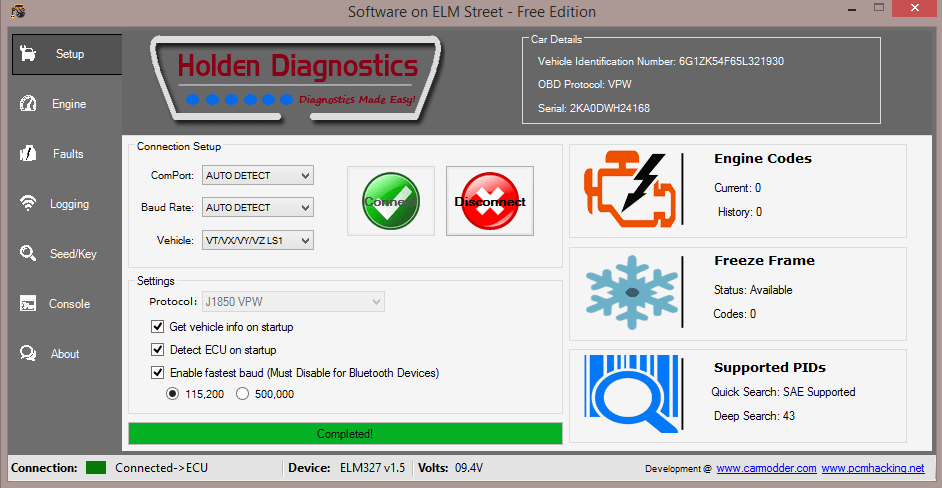This screenshot has width=942, height=488.
Task: Click the red Disconnect button
Action: pos(490,201)
